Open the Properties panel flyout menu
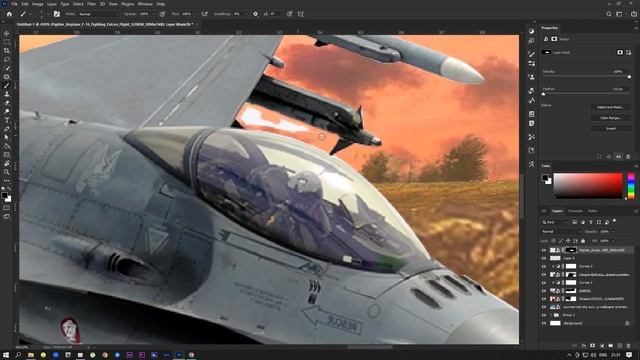 [636, 28]
